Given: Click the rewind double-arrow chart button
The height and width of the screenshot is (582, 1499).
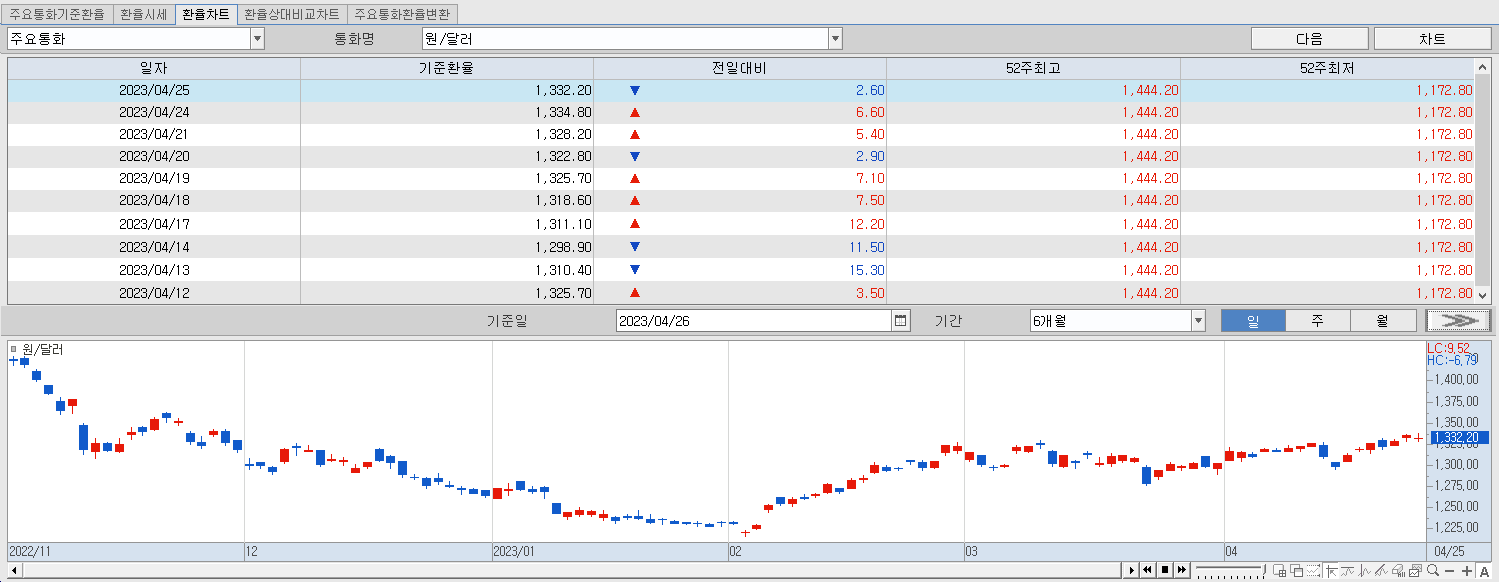Looking at the screenshot, I should (1147, 570).
